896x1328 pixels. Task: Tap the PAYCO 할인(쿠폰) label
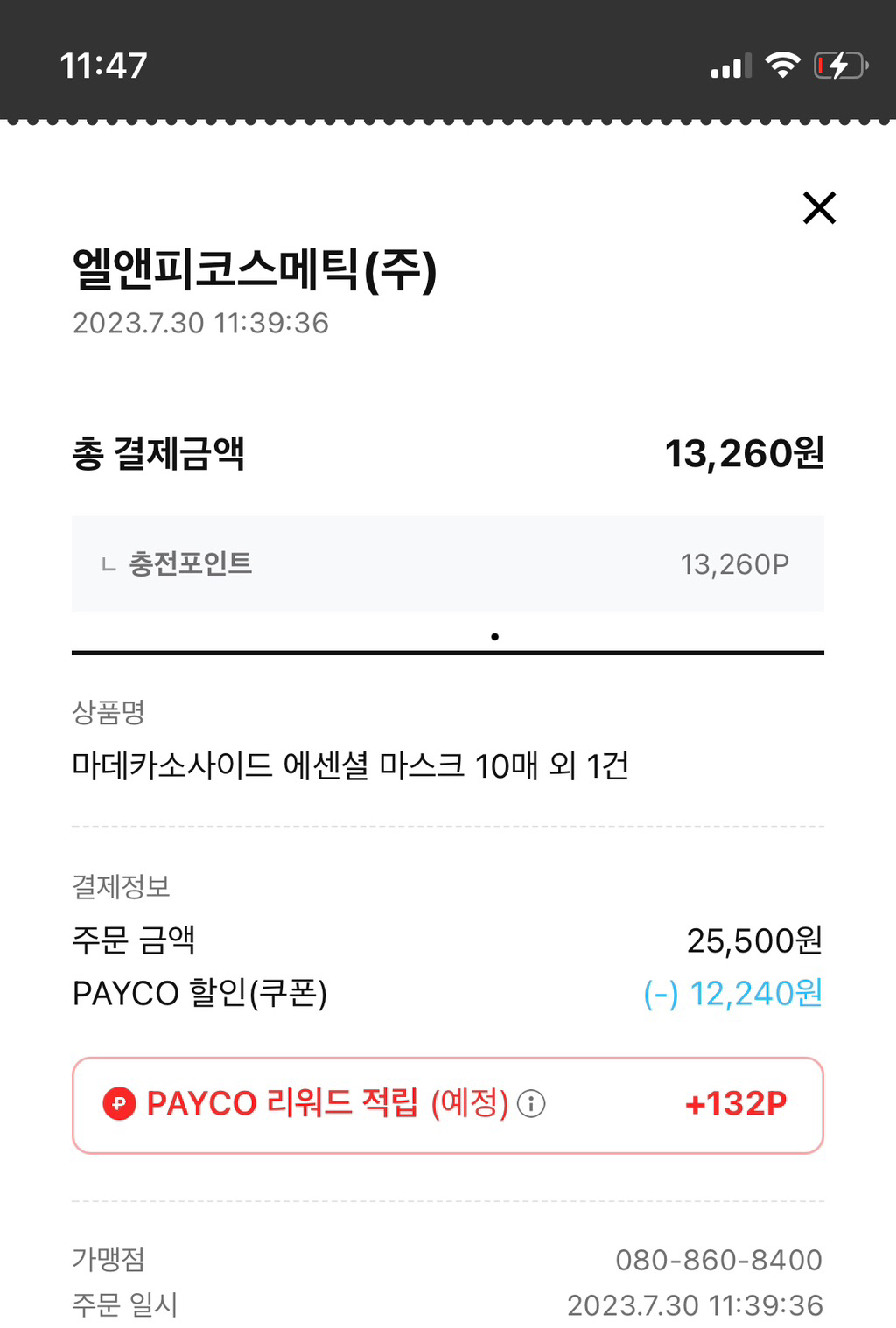point(199,994)
